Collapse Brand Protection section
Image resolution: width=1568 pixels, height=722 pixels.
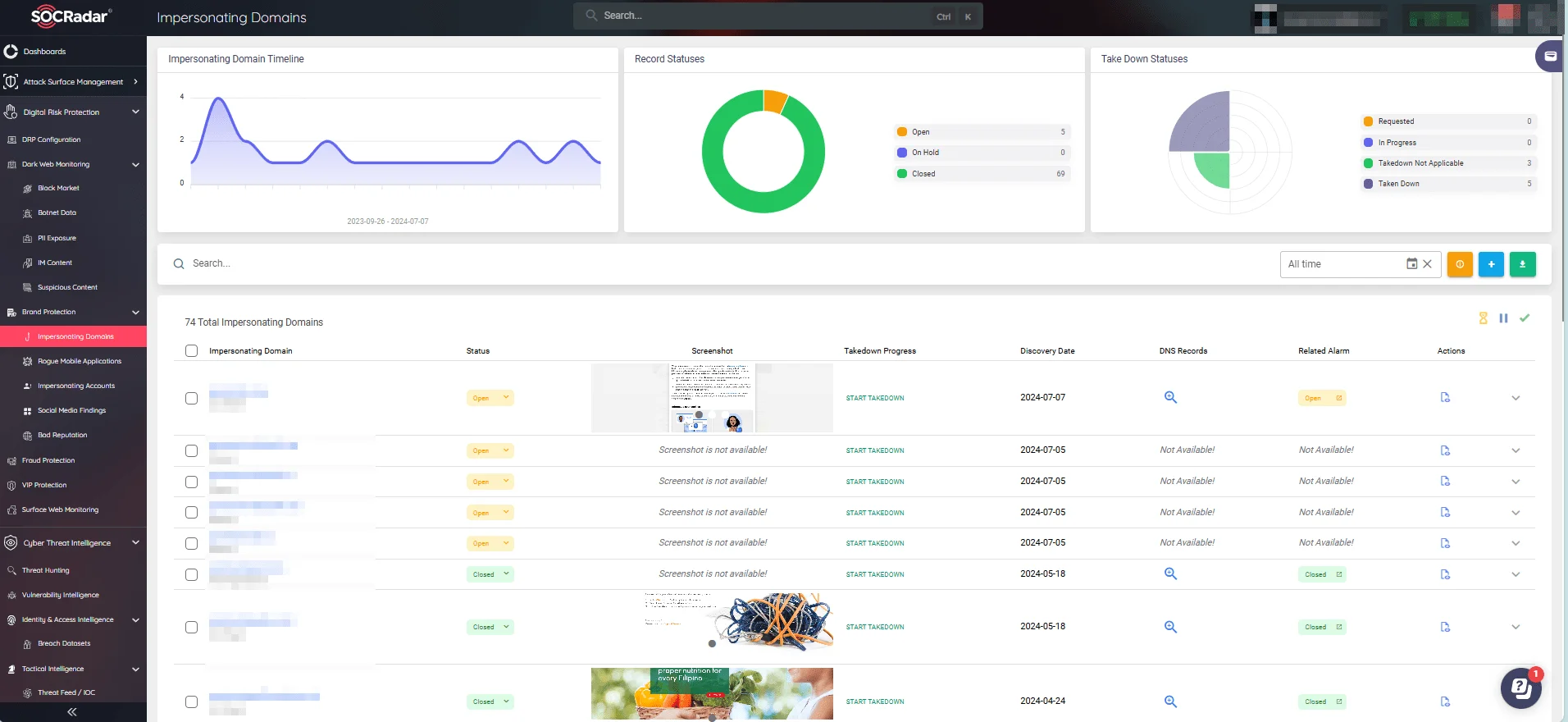pyautogui.click(x=73, y=312)
